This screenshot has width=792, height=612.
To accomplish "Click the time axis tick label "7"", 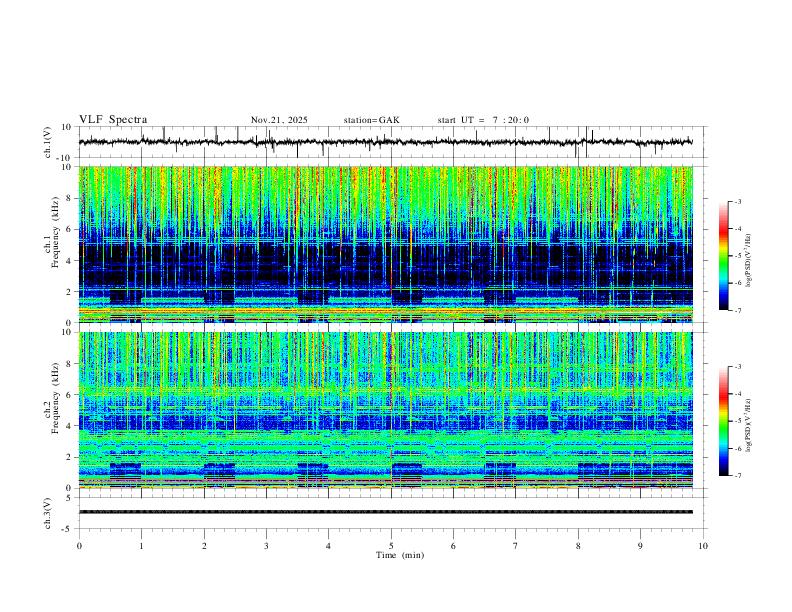I will point(516,546).
